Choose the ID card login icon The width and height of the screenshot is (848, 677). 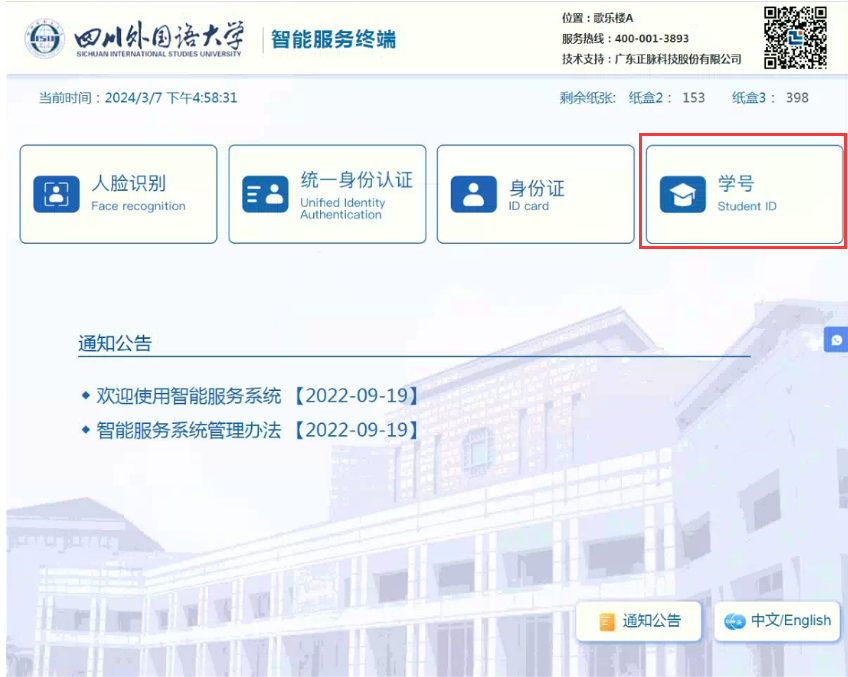click(473, 194)
